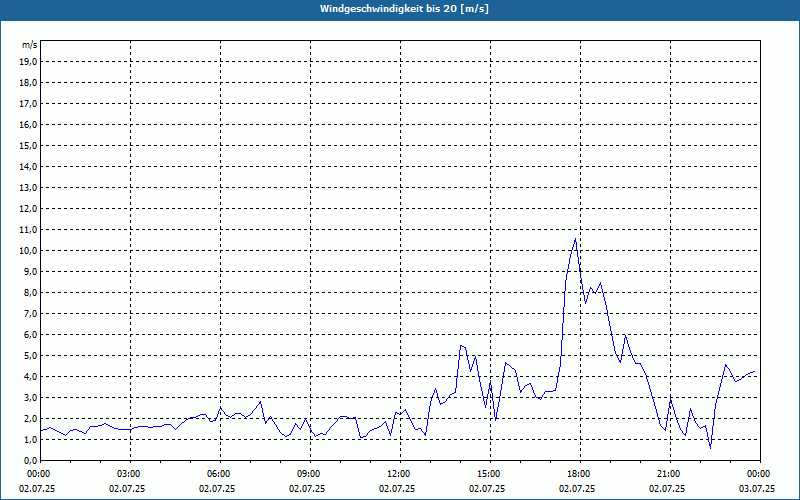Image resolution: width=800 pixels, height=500 pixels.
Task: Click the 1,0 y-axis label
Action: click(x=30, y=439)
